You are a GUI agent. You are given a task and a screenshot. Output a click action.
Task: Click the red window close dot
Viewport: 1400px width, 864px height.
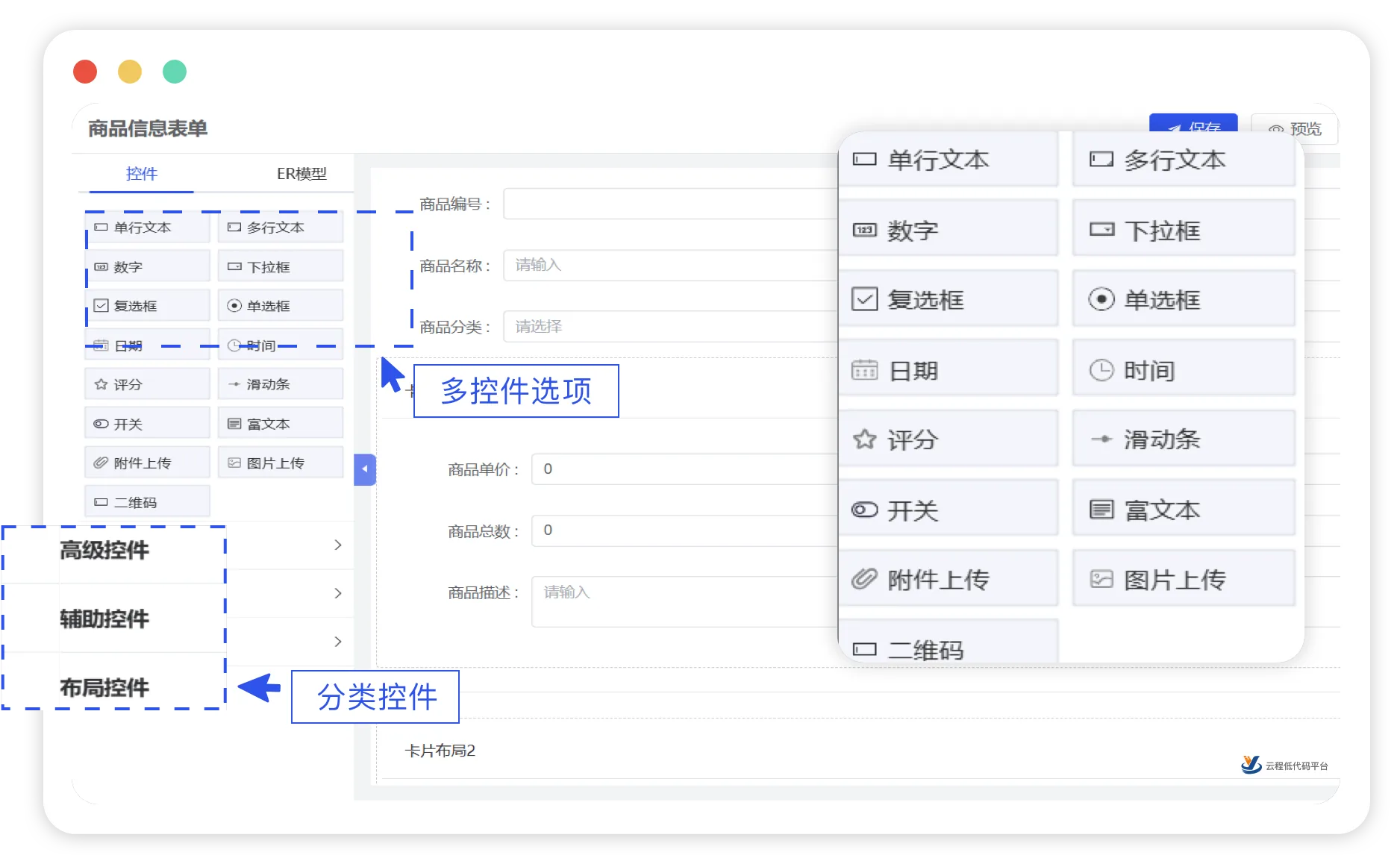(x=85, y=72)
